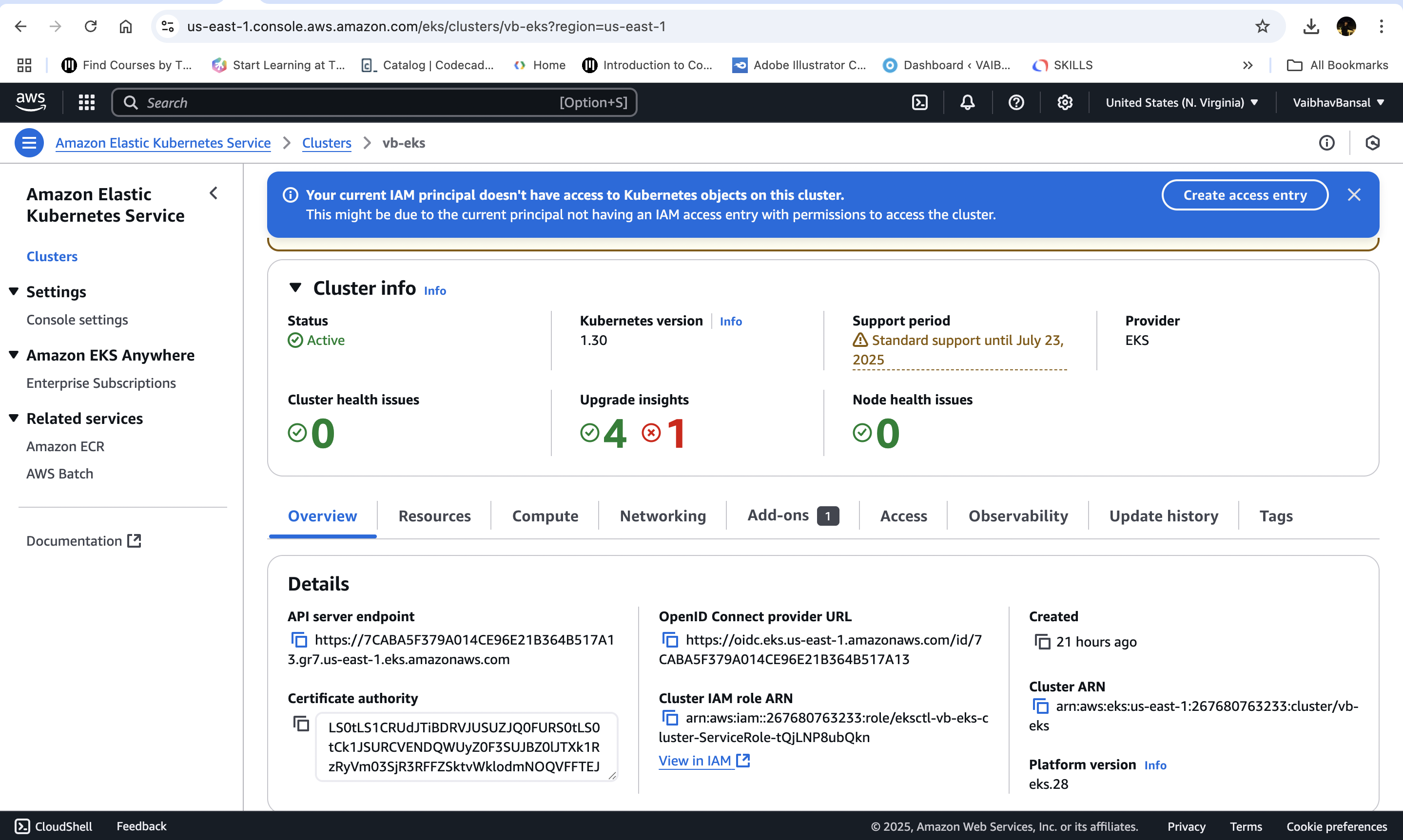Collapse the Related services group
The width and height of the screenshot is (1403, 840).
click(x=14, y=419)
